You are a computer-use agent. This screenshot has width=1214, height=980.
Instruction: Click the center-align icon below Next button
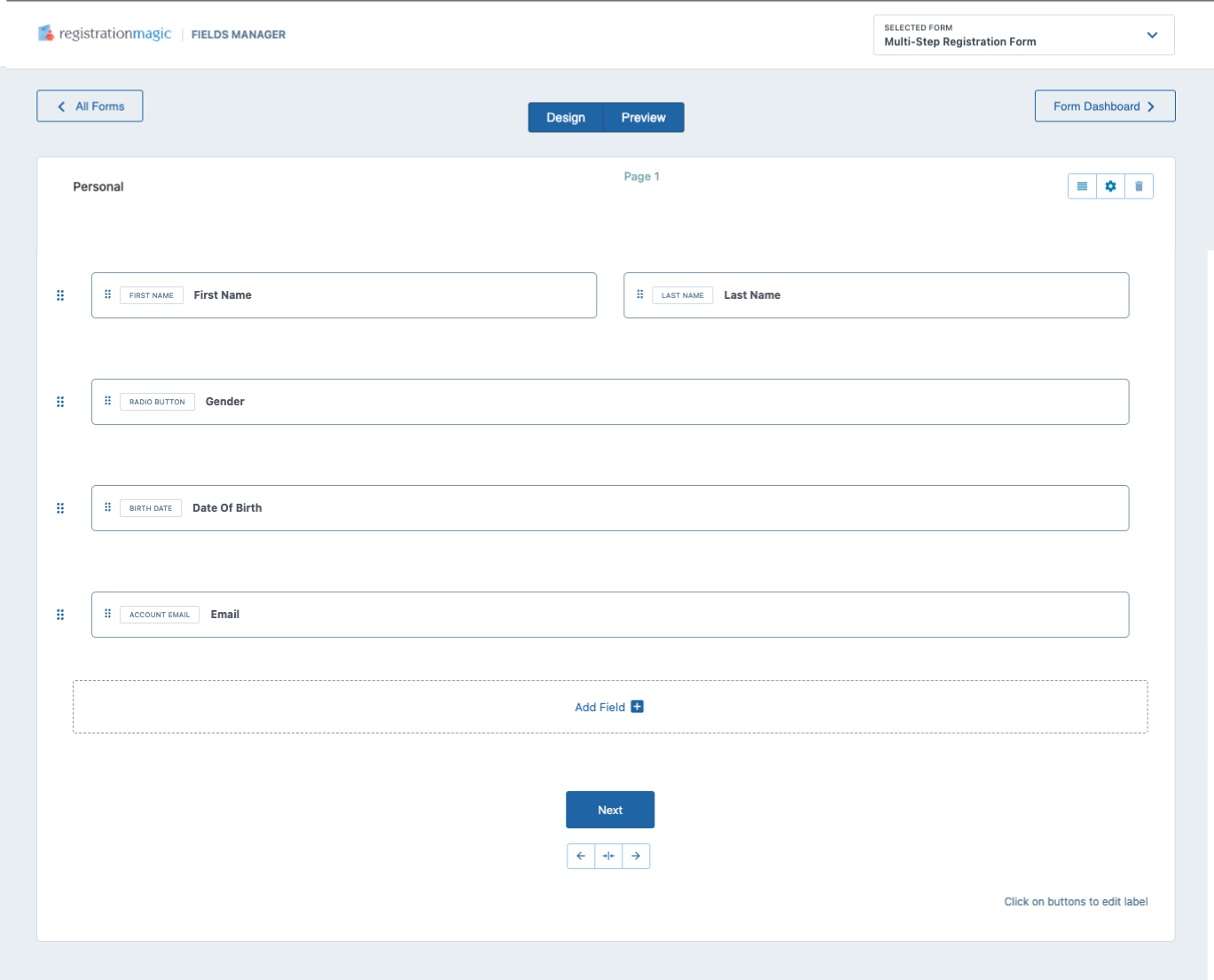point(608,856)
